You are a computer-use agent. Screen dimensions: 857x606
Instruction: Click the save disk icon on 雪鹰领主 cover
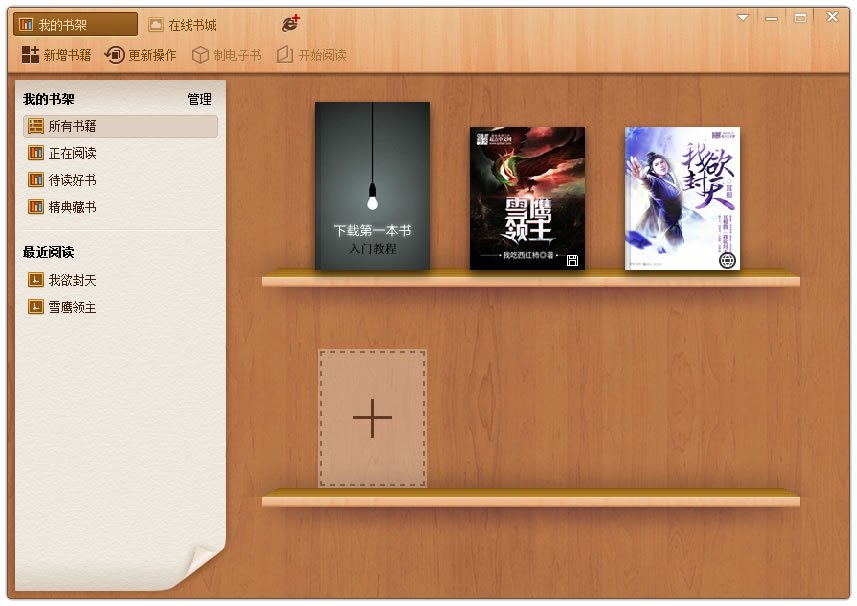573,260
